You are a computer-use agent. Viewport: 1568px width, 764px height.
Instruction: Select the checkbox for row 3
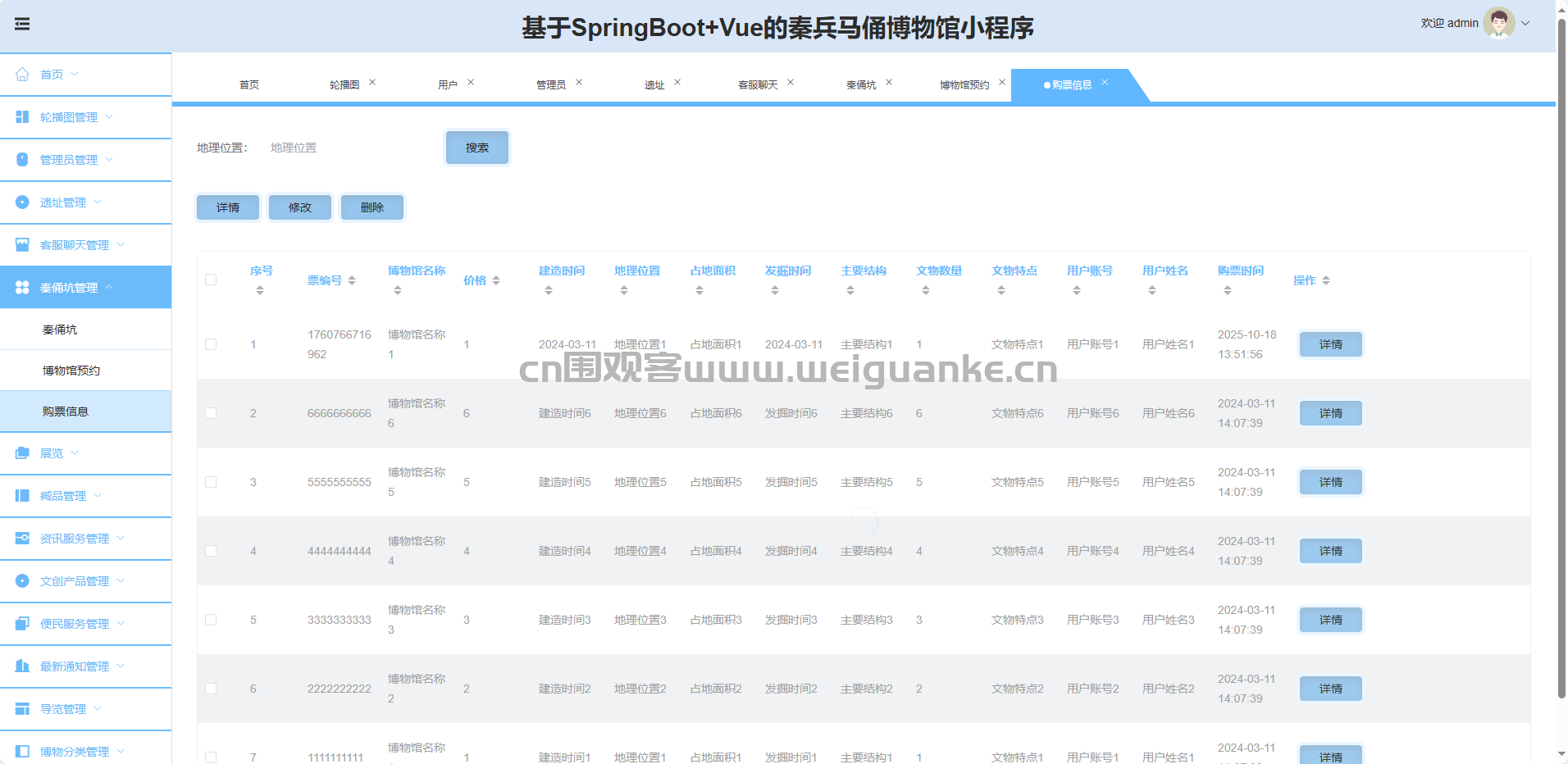[211, 482]
